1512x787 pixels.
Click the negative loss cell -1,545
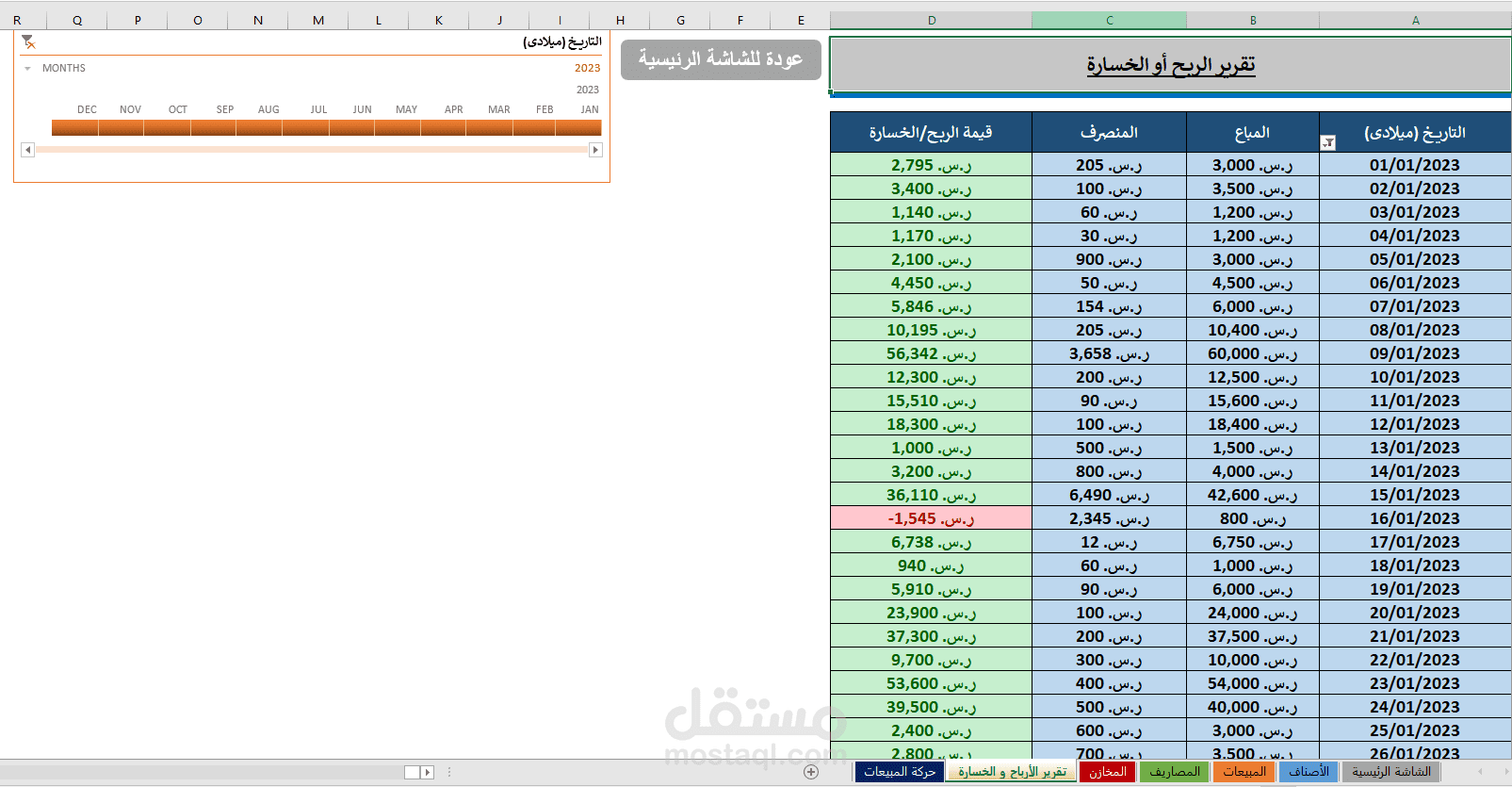[931, 518]
